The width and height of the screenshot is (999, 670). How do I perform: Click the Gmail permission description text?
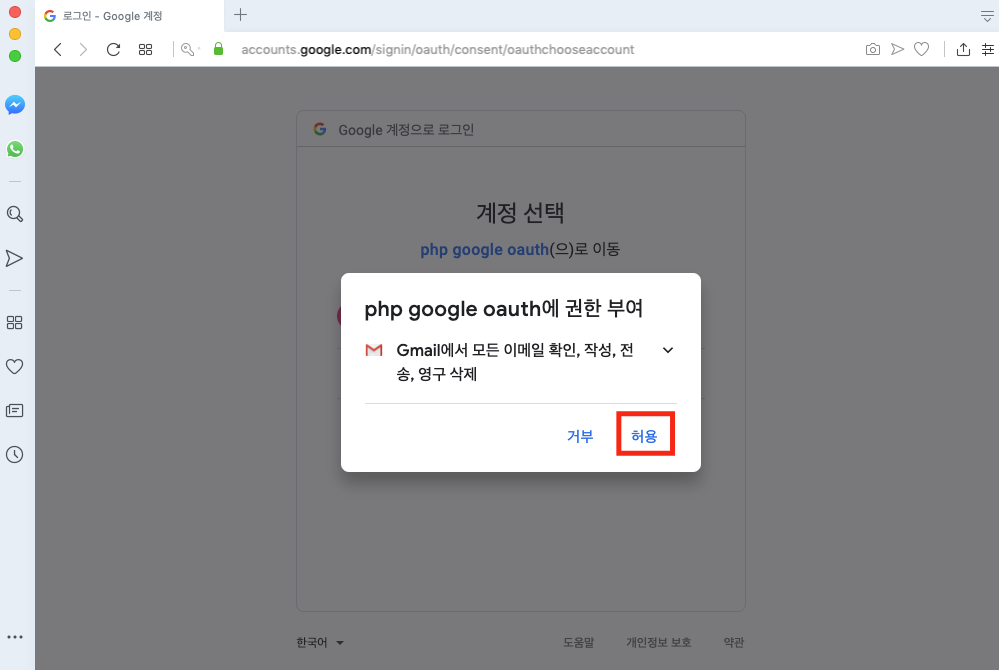click(515, 362)
